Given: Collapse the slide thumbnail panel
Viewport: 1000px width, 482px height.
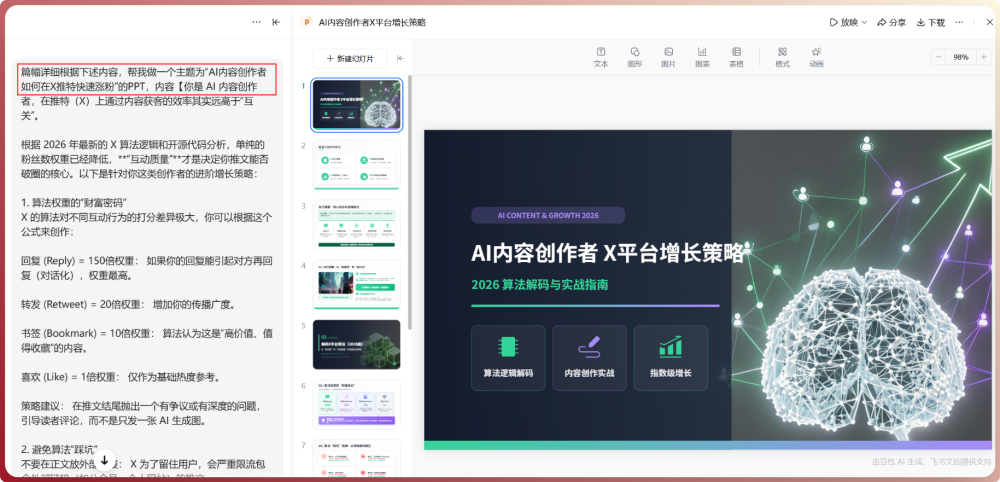Looking at the screenshot, I should [401, 58].
